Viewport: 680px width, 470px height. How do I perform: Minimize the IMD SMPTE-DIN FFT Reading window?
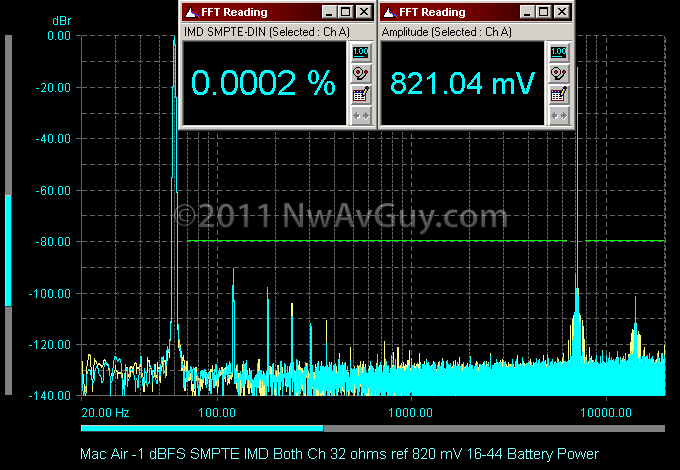click(330, 12)
